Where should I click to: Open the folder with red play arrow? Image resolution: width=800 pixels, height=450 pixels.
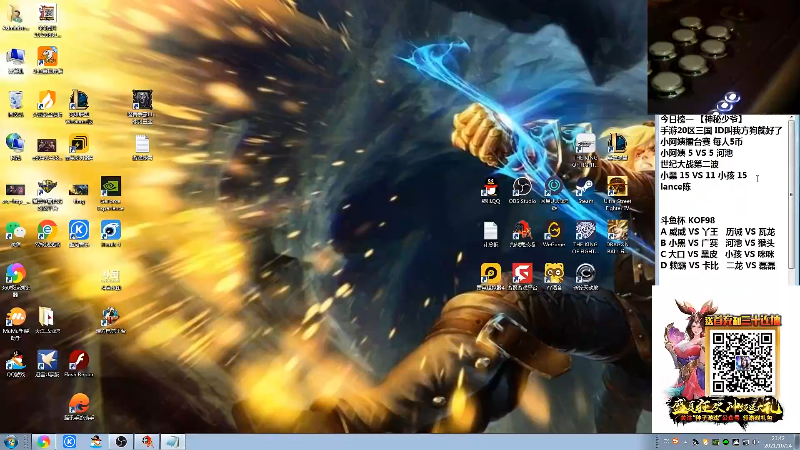pyautogui.click(x=47, y=320)
